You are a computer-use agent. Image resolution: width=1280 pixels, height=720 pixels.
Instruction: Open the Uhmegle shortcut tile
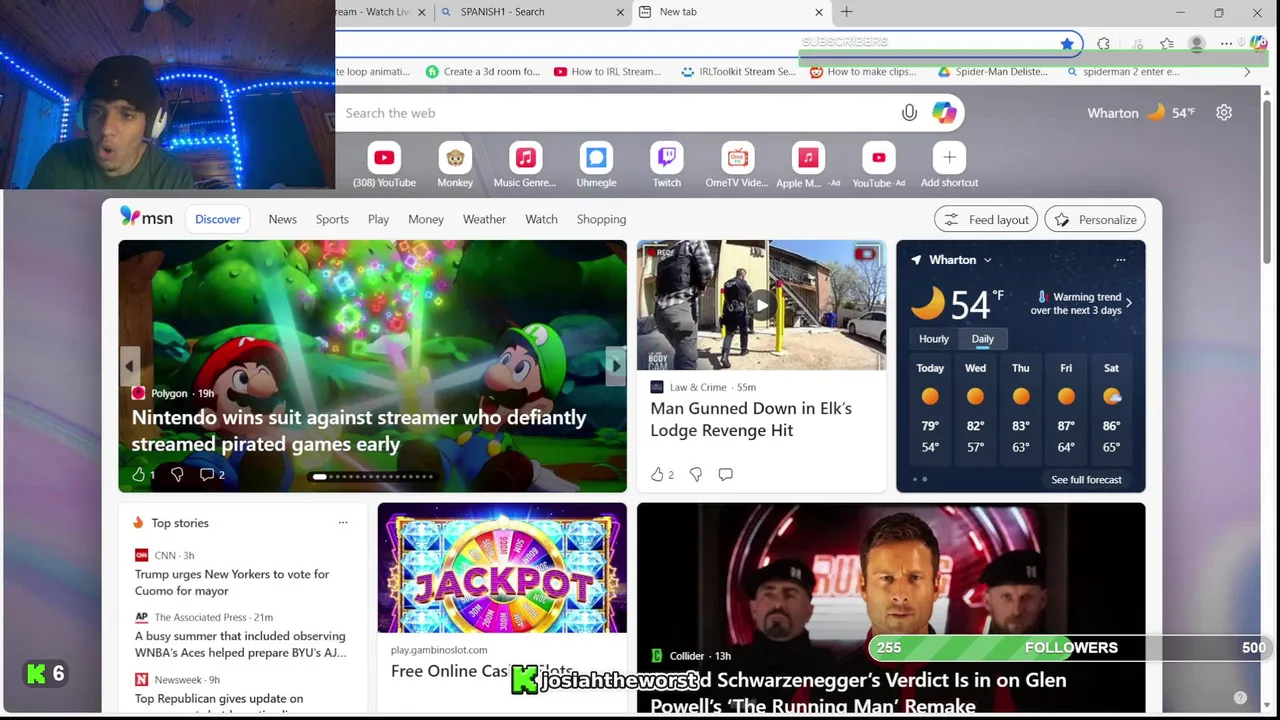(596, 165)
